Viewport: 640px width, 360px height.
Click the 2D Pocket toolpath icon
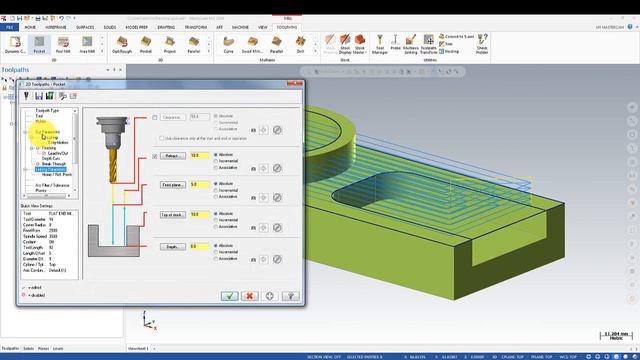click(x=39, y=44)
